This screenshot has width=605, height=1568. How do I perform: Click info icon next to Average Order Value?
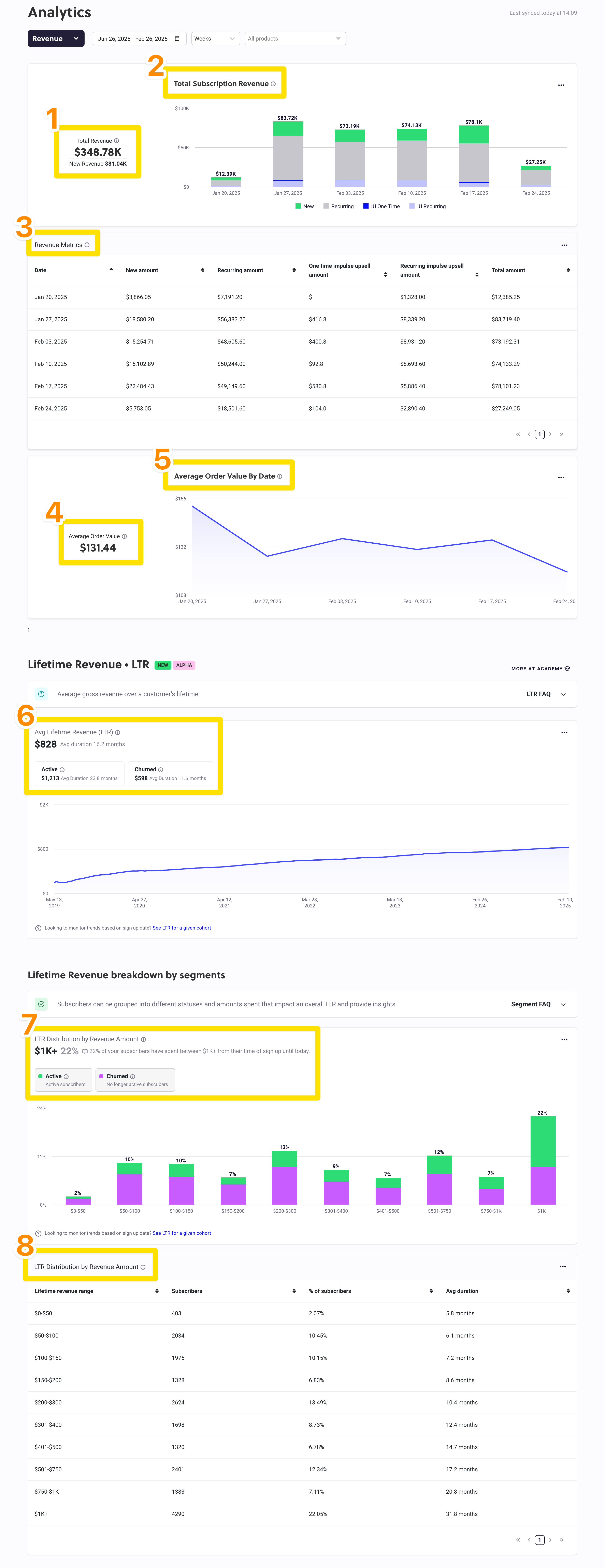pyautogui.click(x=124, y=536)
